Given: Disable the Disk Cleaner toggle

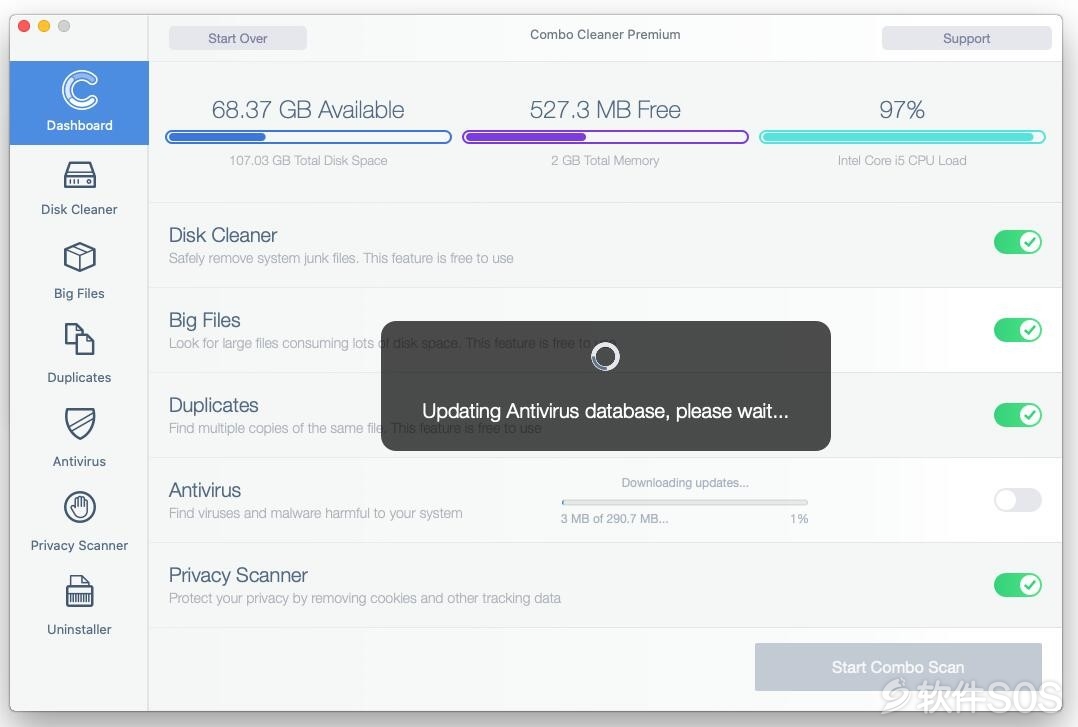Looking at the screenshot, I should point(1018,242).
